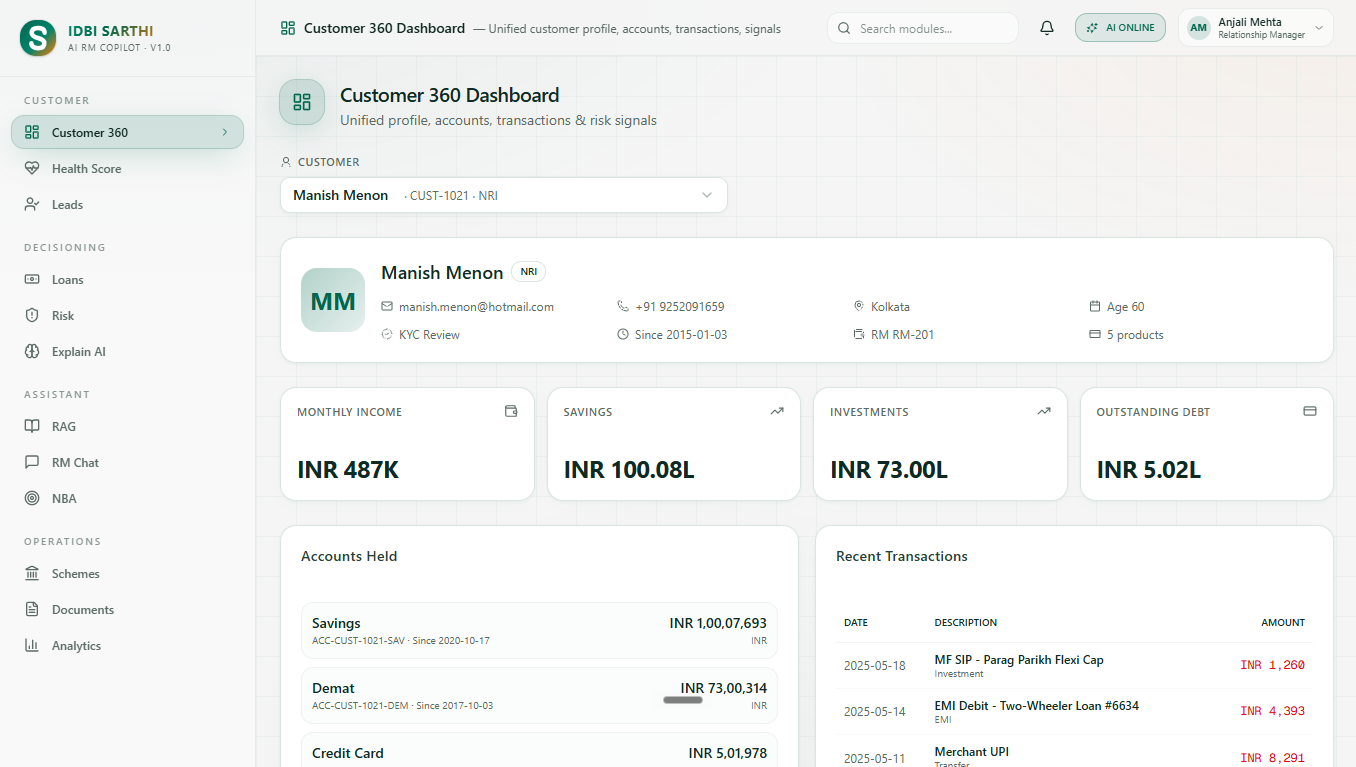Click 'Since 2015-01-03' text
The width and height of the screenshot is (1356, 767).
tap(681, 335)
